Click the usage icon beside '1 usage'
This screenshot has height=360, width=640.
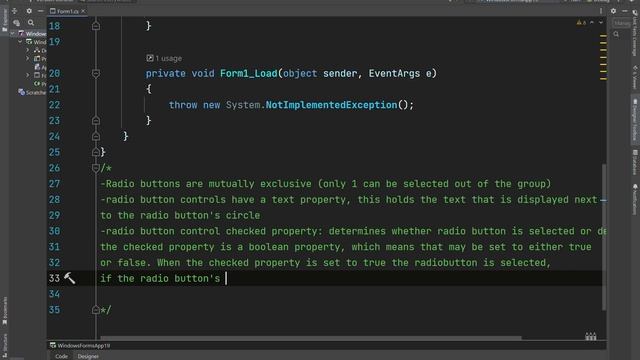coord(150,58)
